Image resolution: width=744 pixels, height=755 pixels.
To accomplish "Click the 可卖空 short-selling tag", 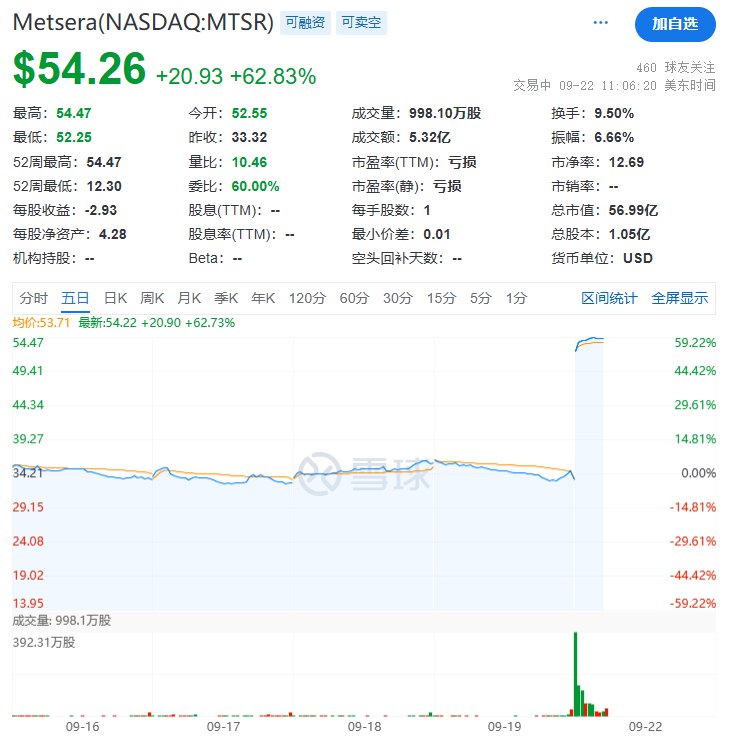I will 361,23.
